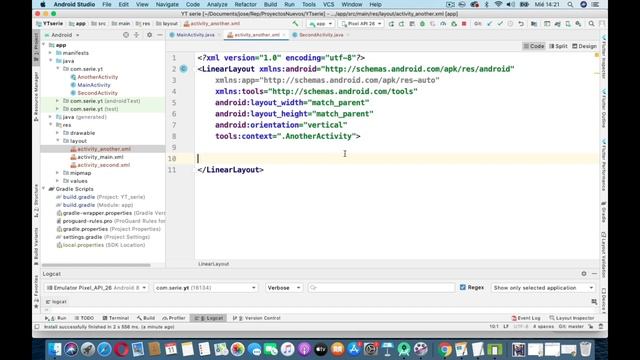Click the VCS commit checkmark icon

click(x=500, y=24)
